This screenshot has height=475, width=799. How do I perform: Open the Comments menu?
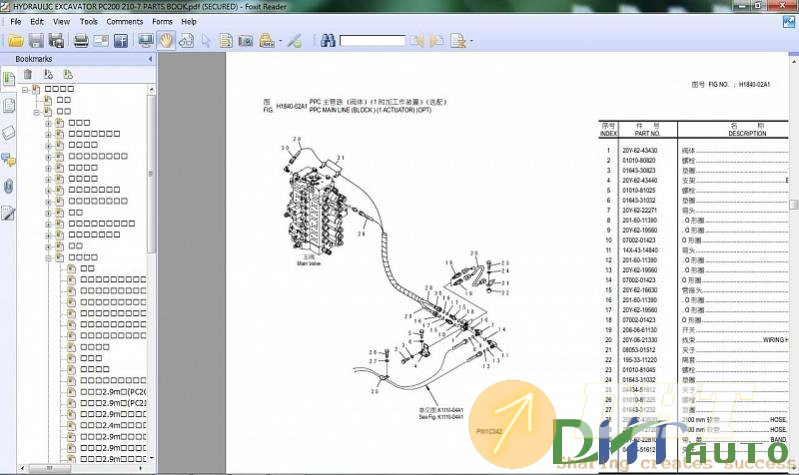click(125, 21)
